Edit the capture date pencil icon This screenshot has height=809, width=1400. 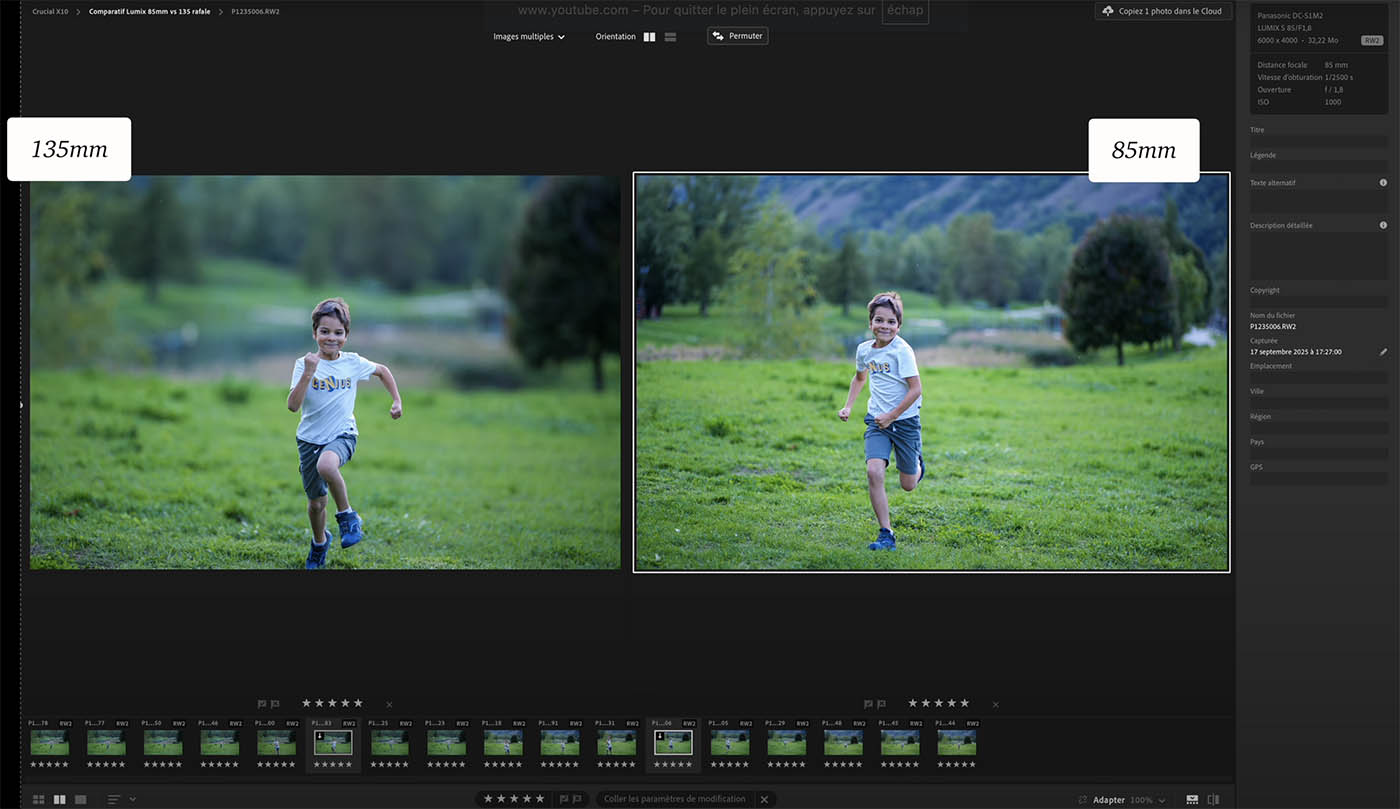pos(1383,352)
